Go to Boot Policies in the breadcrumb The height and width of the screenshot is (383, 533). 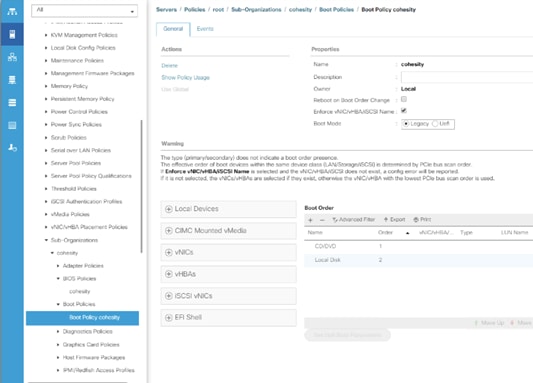[x=337, y=10]
